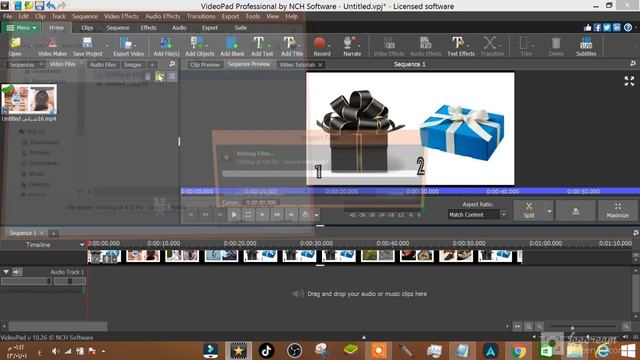Insert a blank clip with Add Blank
The image size is (640, 360).
pyautogui.click(x=232, y=46)
